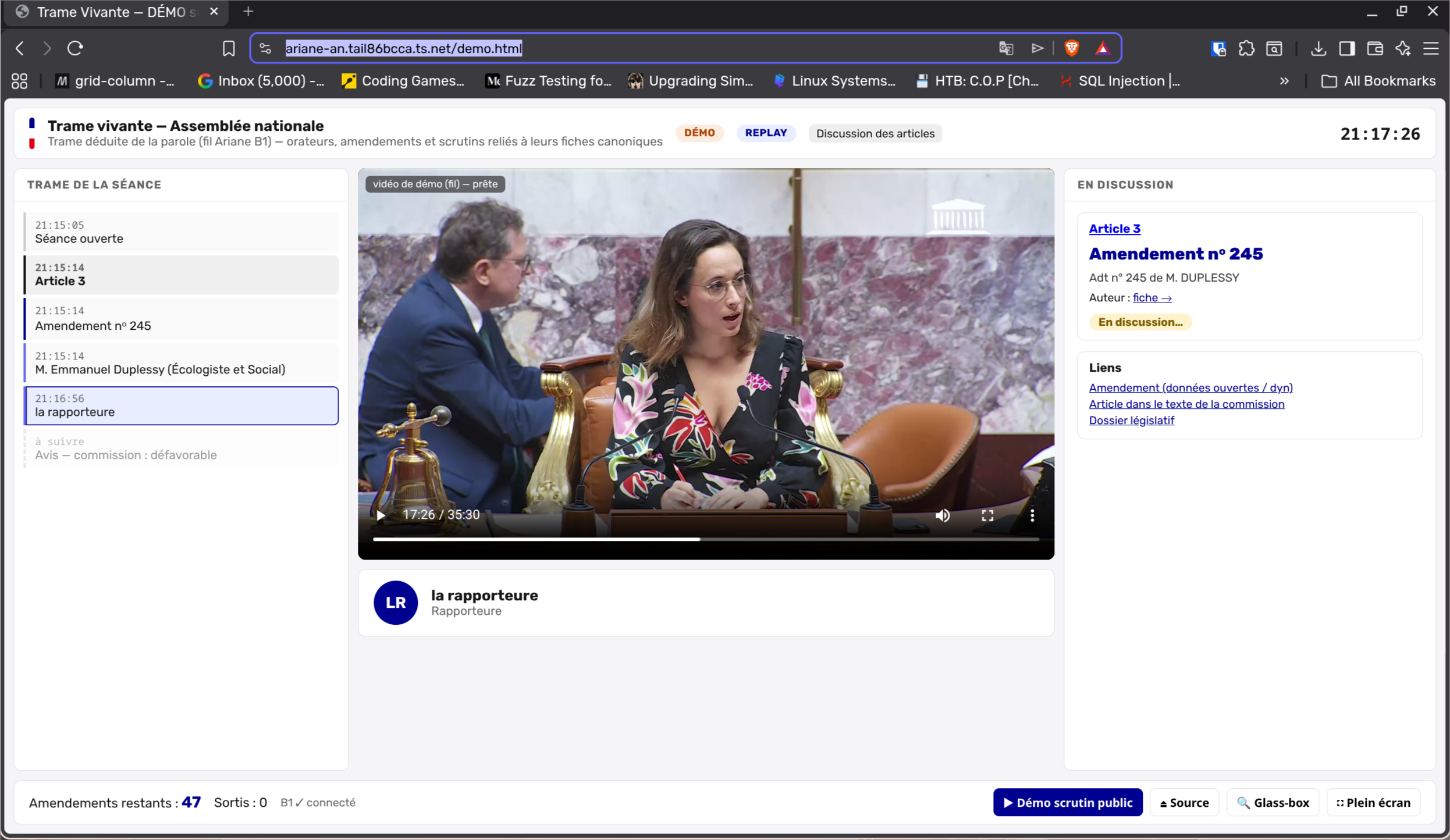
Task: Open Amendement (données ouvertes / dyn) link
Action: click(x=1190, y=388)
